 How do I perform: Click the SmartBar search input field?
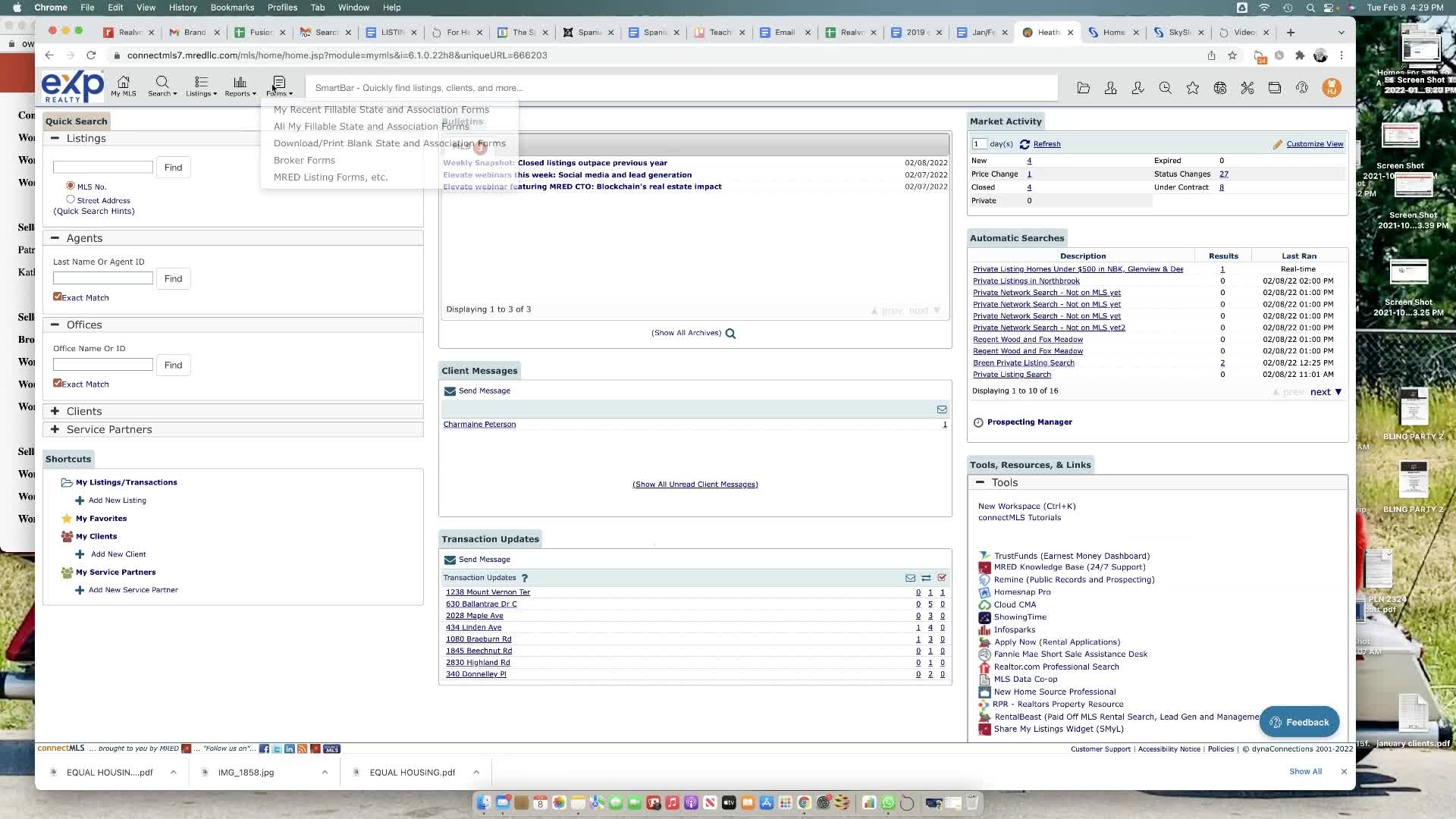point(680,88)
